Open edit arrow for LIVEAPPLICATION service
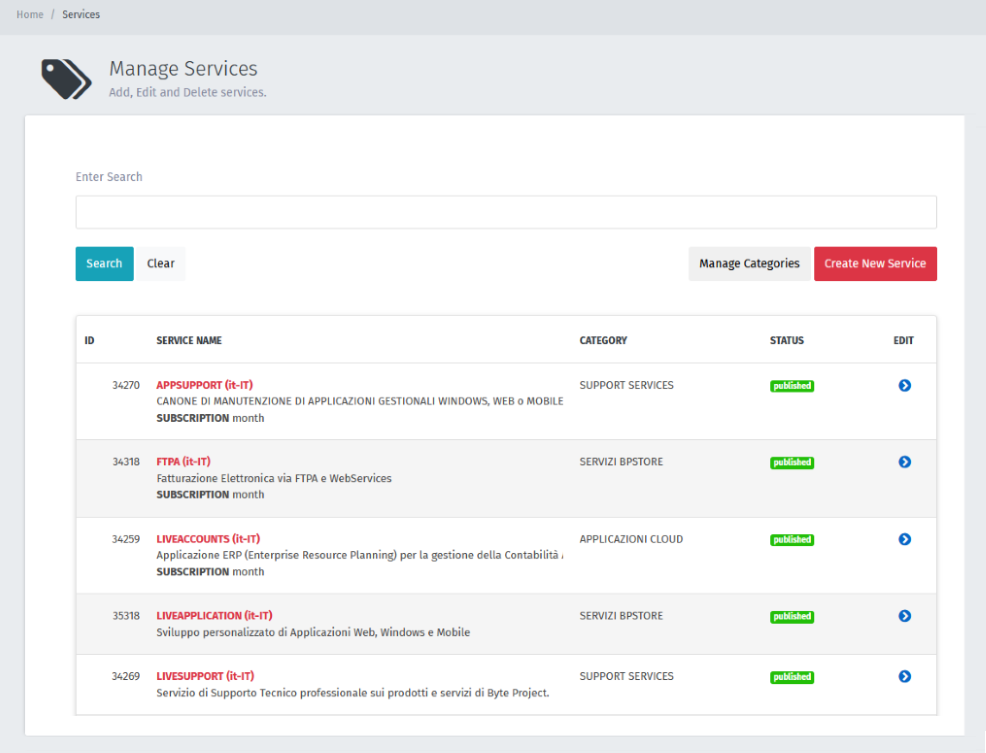 click(x=904, y=616)
